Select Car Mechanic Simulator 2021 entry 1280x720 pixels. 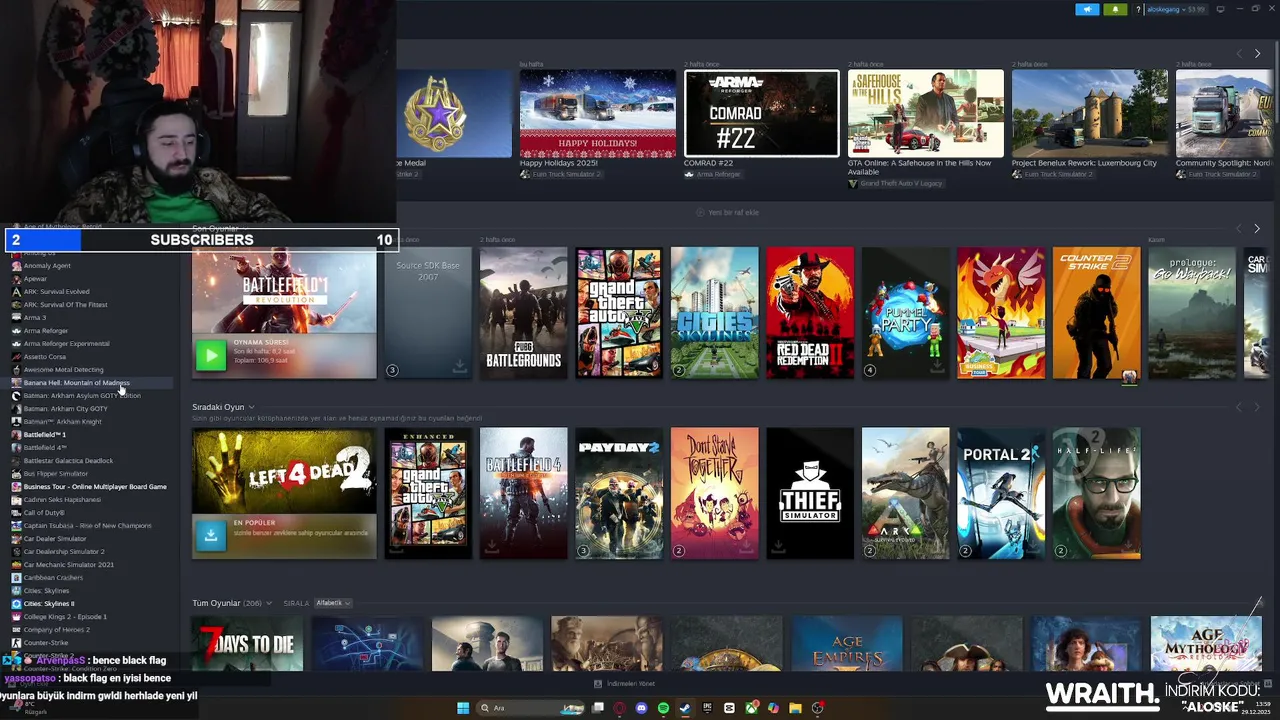pyautogui.click(x=68, y=565)
